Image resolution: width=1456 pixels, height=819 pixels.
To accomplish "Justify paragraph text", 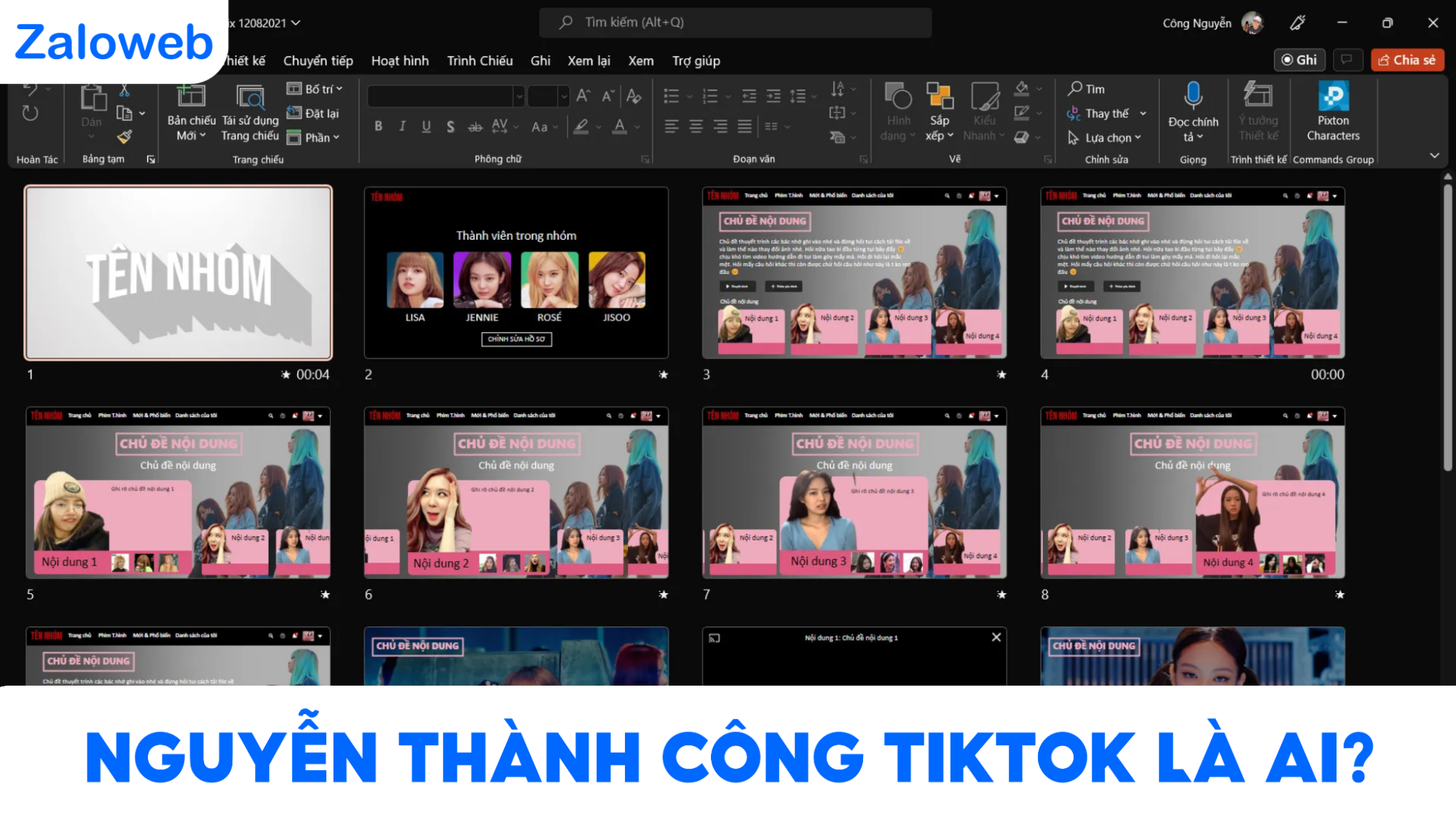I will (x=744, y=127).
